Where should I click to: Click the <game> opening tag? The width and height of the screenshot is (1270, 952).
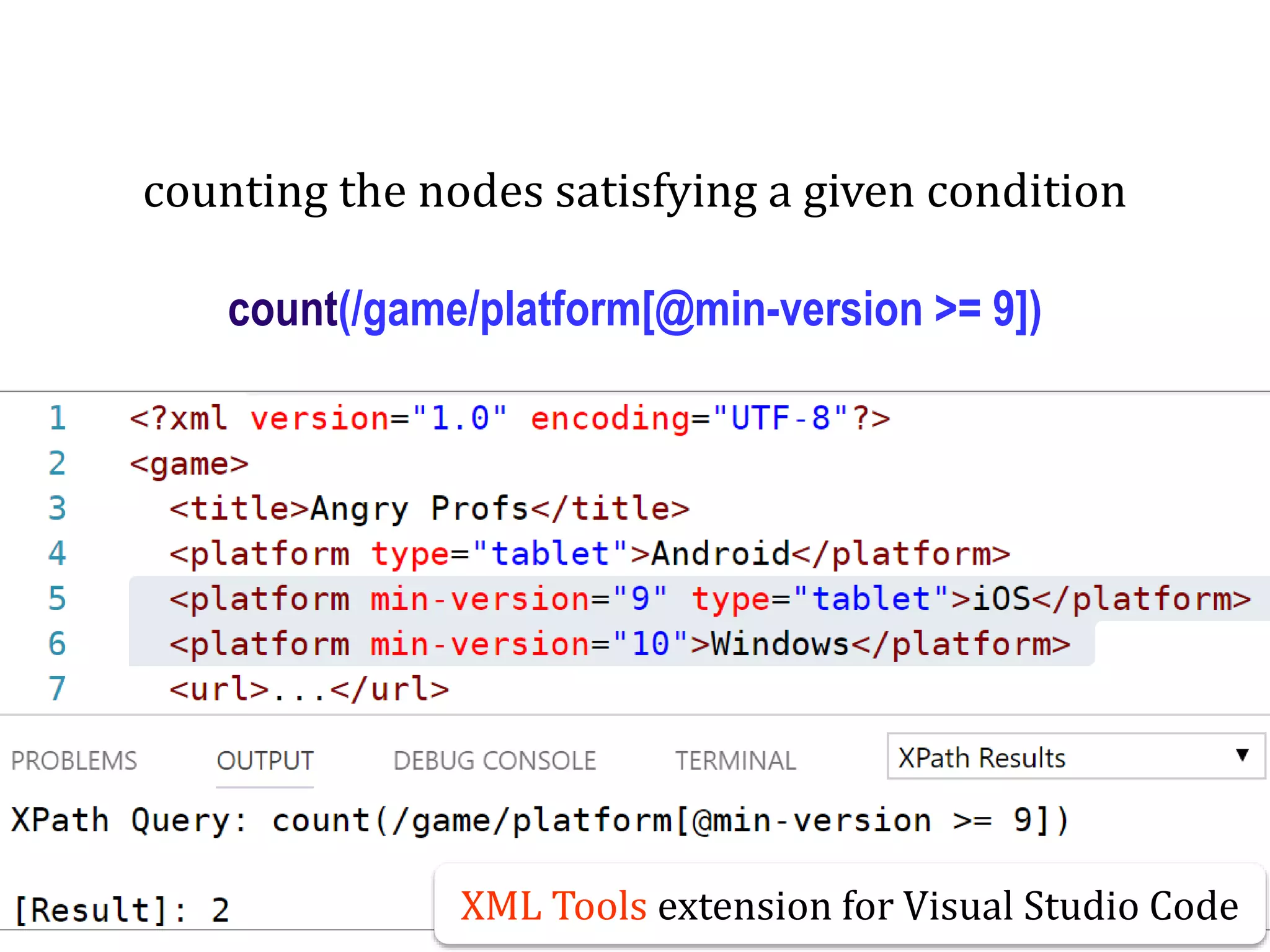[x=189, y=464]
